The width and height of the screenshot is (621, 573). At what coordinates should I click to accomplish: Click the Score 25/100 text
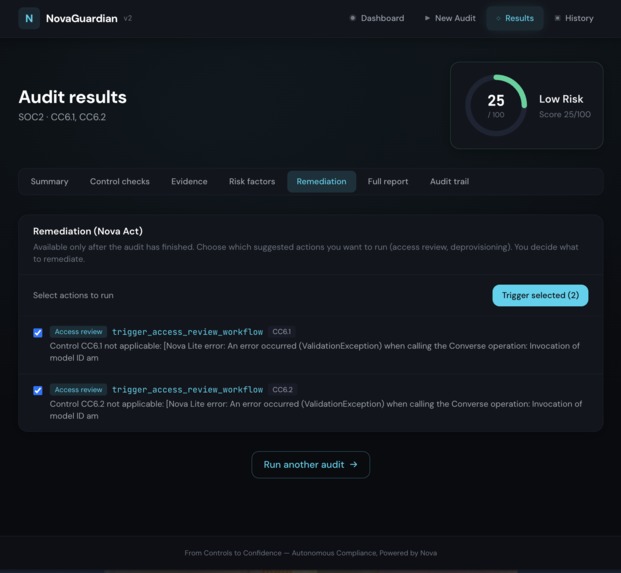tap(565, 114)
